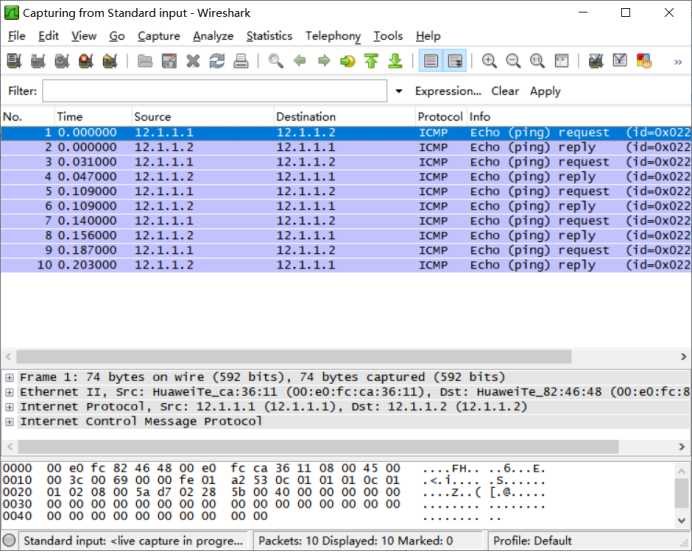Viewport: 692px width, 552px height.
Task: Jump to the first packet icon
Action: (372, 61)
